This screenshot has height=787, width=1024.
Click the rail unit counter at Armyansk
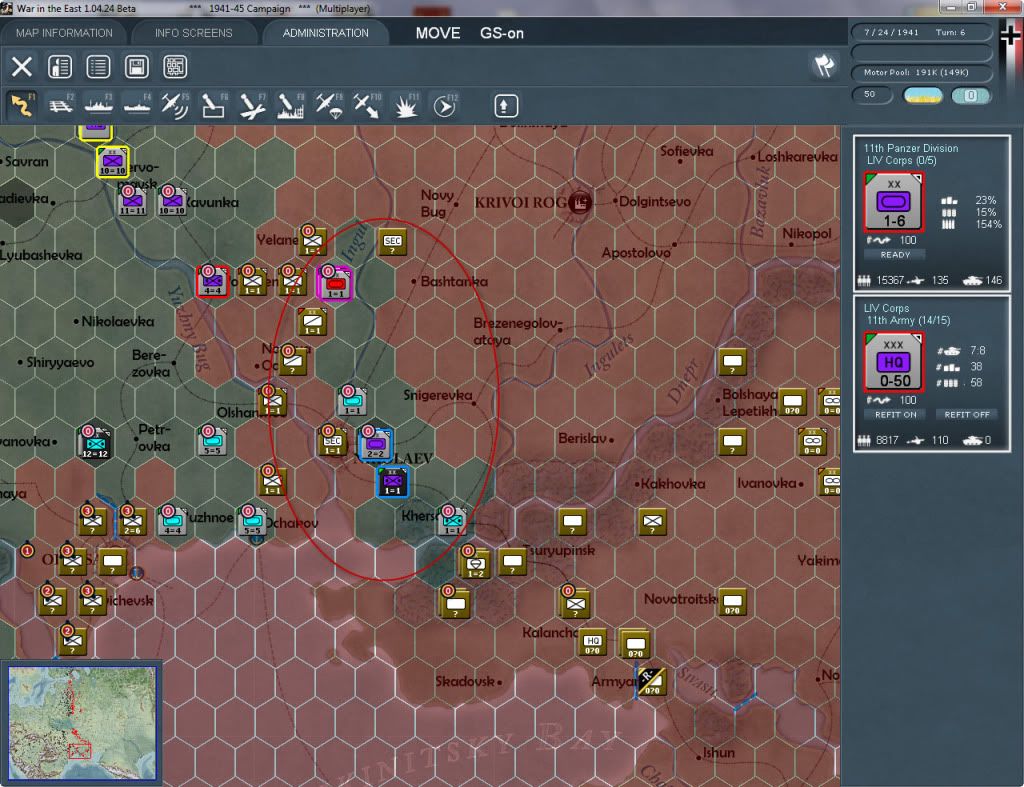pyautogui.click(x=651, y=681)
